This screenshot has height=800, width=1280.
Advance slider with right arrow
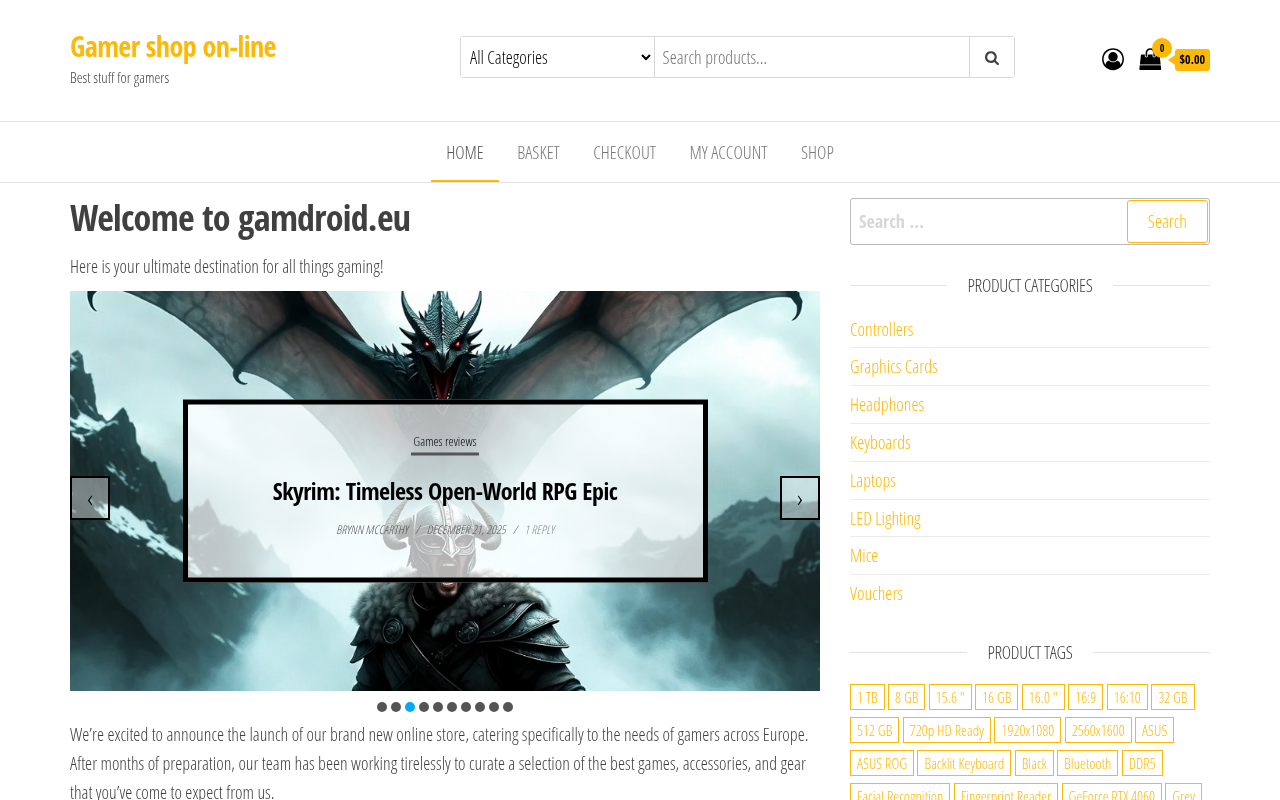800,498
